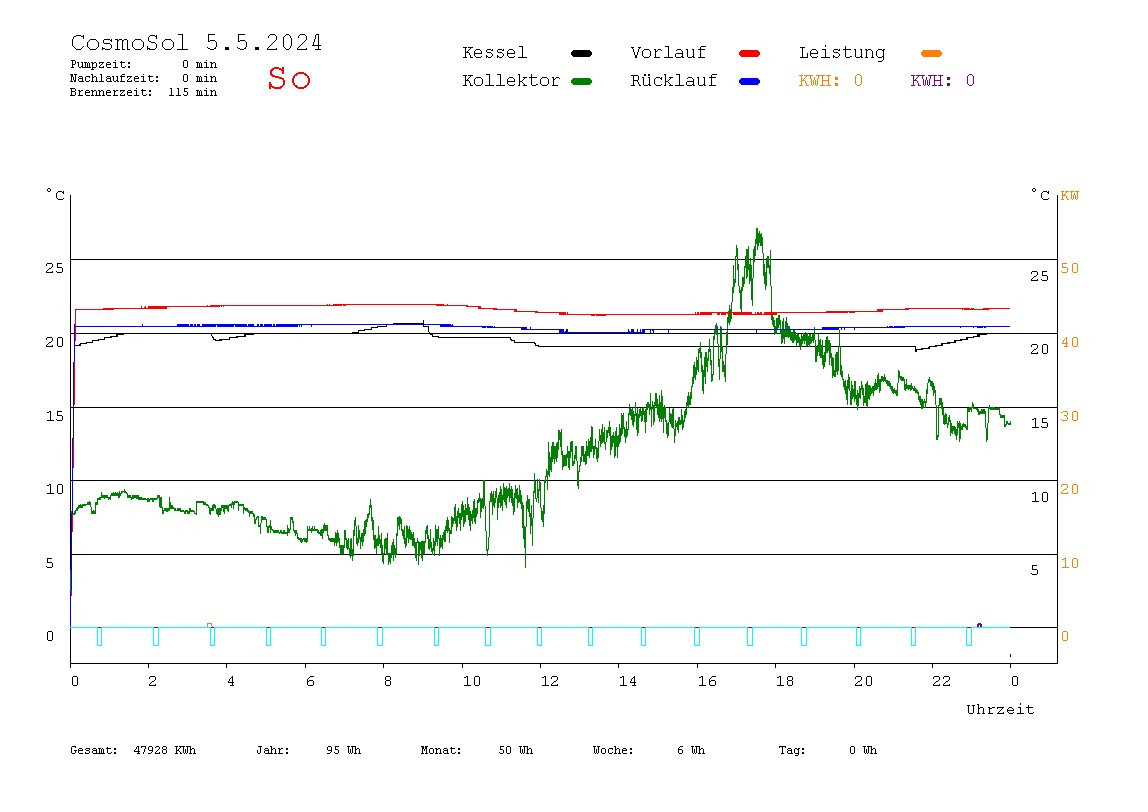Image resolution: width=1148 pixels, height=812 pixels.
Task: Click the cyan pulse marker just before hour 12
Action: point(539,636)
